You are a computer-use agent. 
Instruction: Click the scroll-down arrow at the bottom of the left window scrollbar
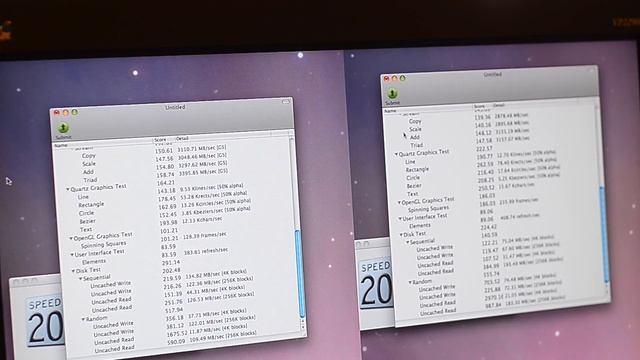tap(303, 327)
